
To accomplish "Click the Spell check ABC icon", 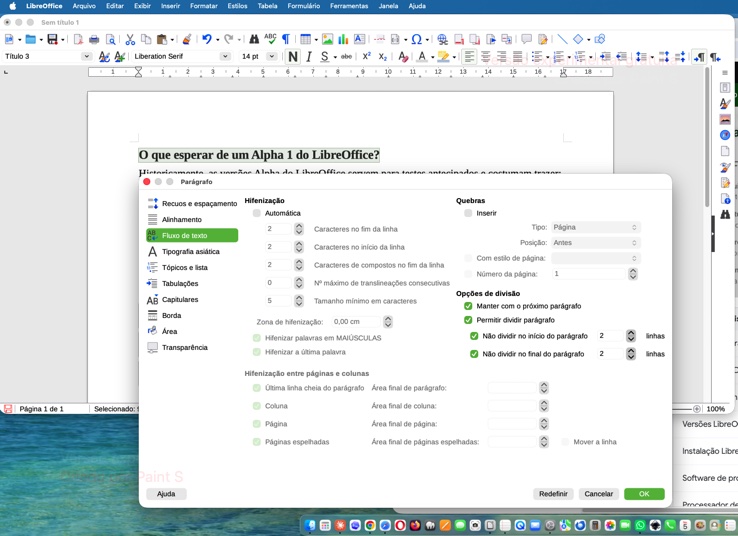I will [270, 38].
